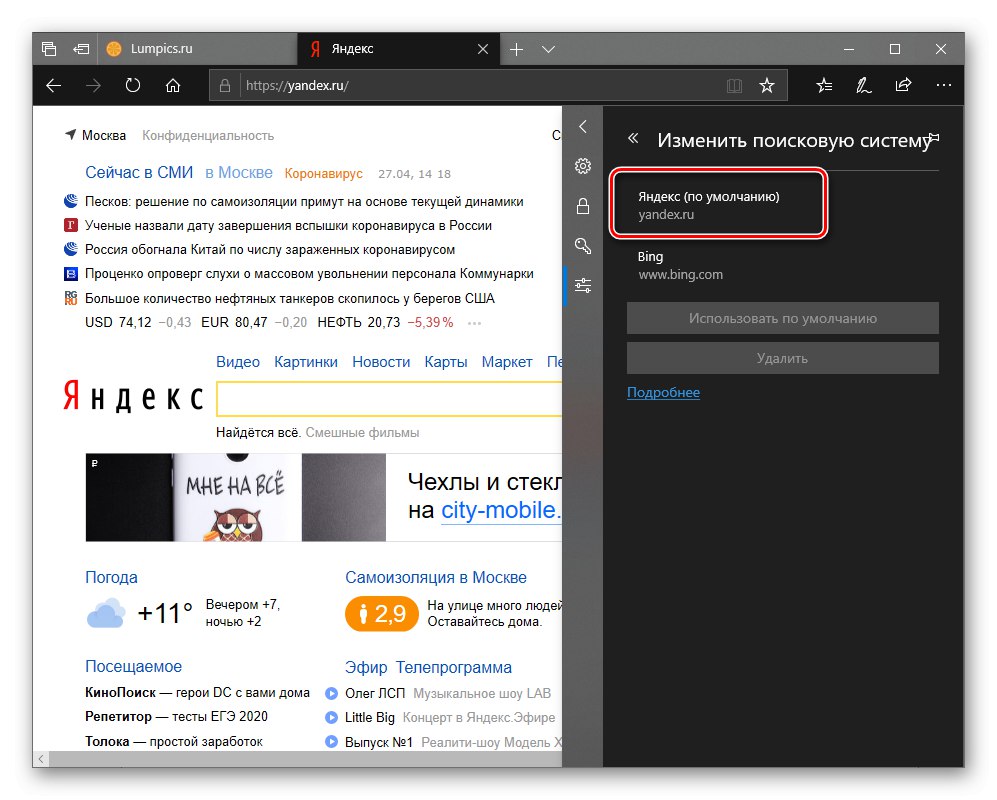Click the Удалить button
The width and height of the screenshot is (997, 800).
tap(782, 358)
